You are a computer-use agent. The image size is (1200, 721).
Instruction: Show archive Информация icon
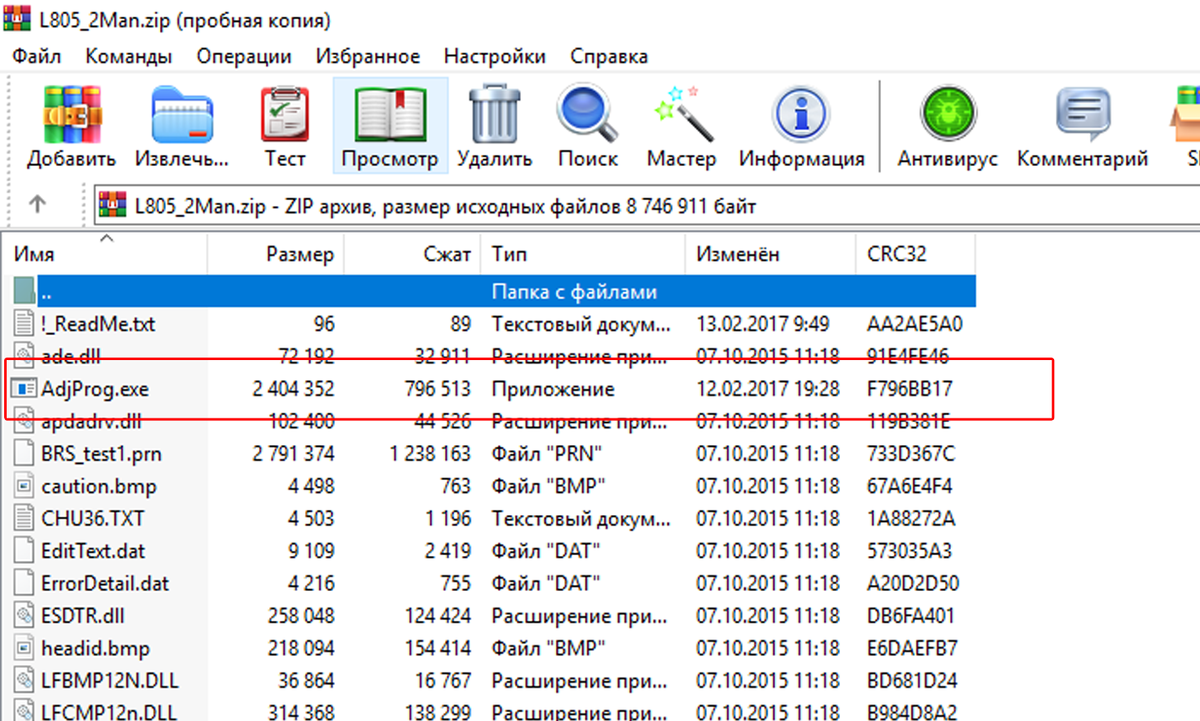[x=801, y=115]
